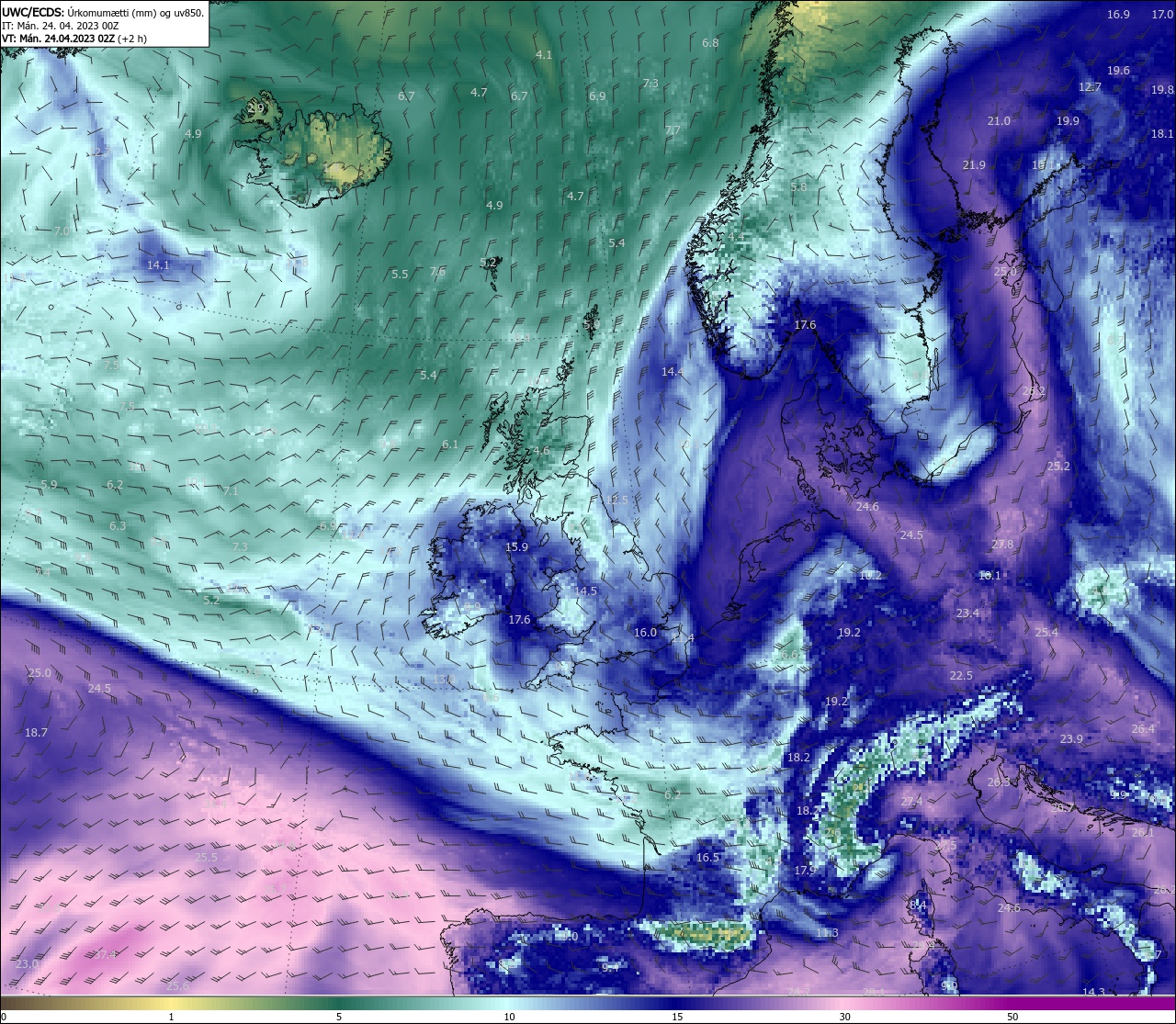The height and width of the screenshot is (1024, 1176).
Task: Click the 7.0 value on the map
Action: 62,231
